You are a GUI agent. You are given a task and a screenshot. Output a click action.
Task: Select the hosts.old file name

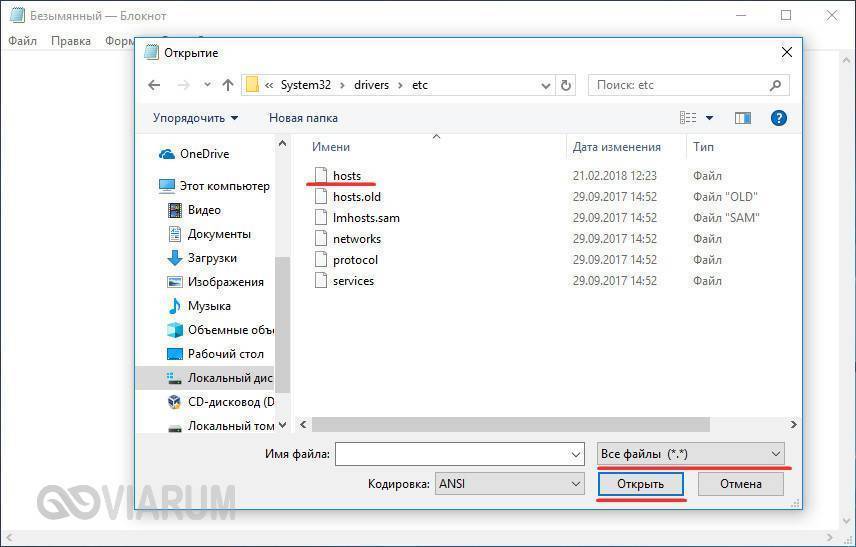click(x=357, y=197)
